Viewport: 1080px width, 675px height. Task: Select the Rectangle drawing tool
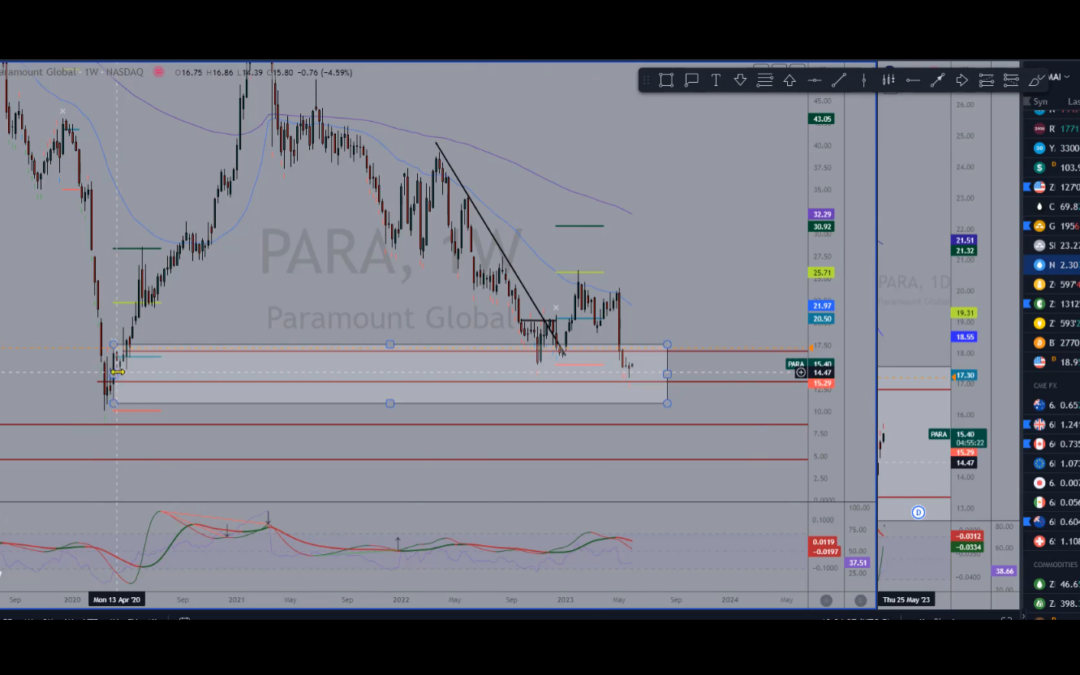coord(666,81)
